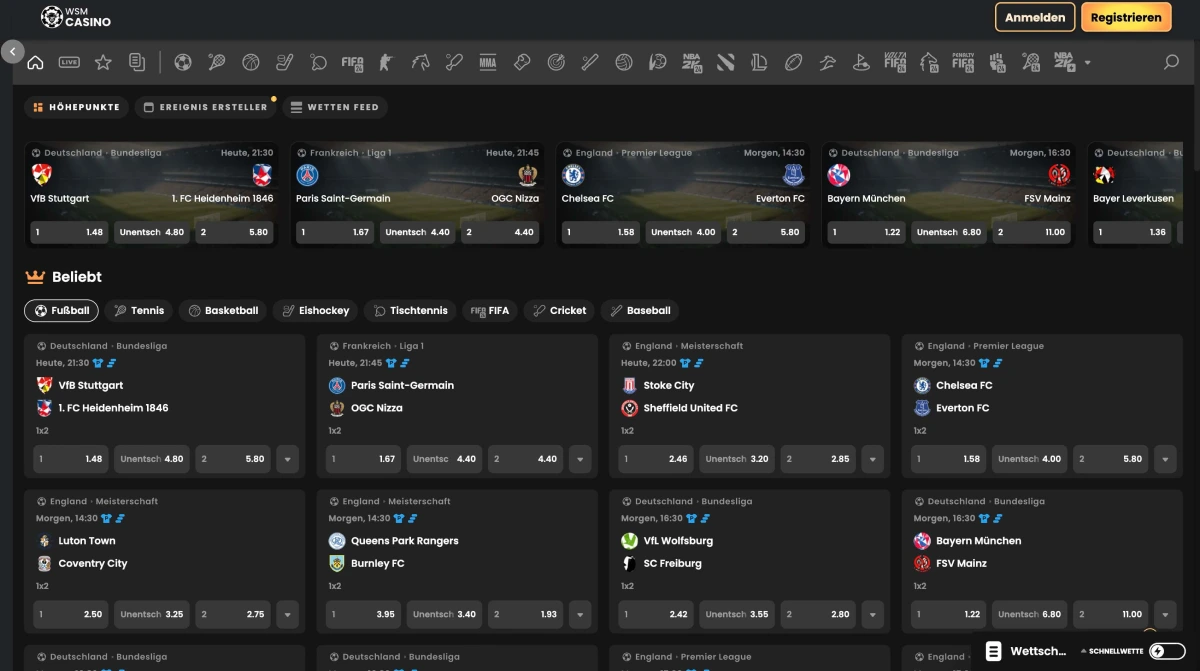Image resolution: width=1200 pixels, height=671 pixels.
Task: Open the LIVE events icon
Action: coord(69,62)
